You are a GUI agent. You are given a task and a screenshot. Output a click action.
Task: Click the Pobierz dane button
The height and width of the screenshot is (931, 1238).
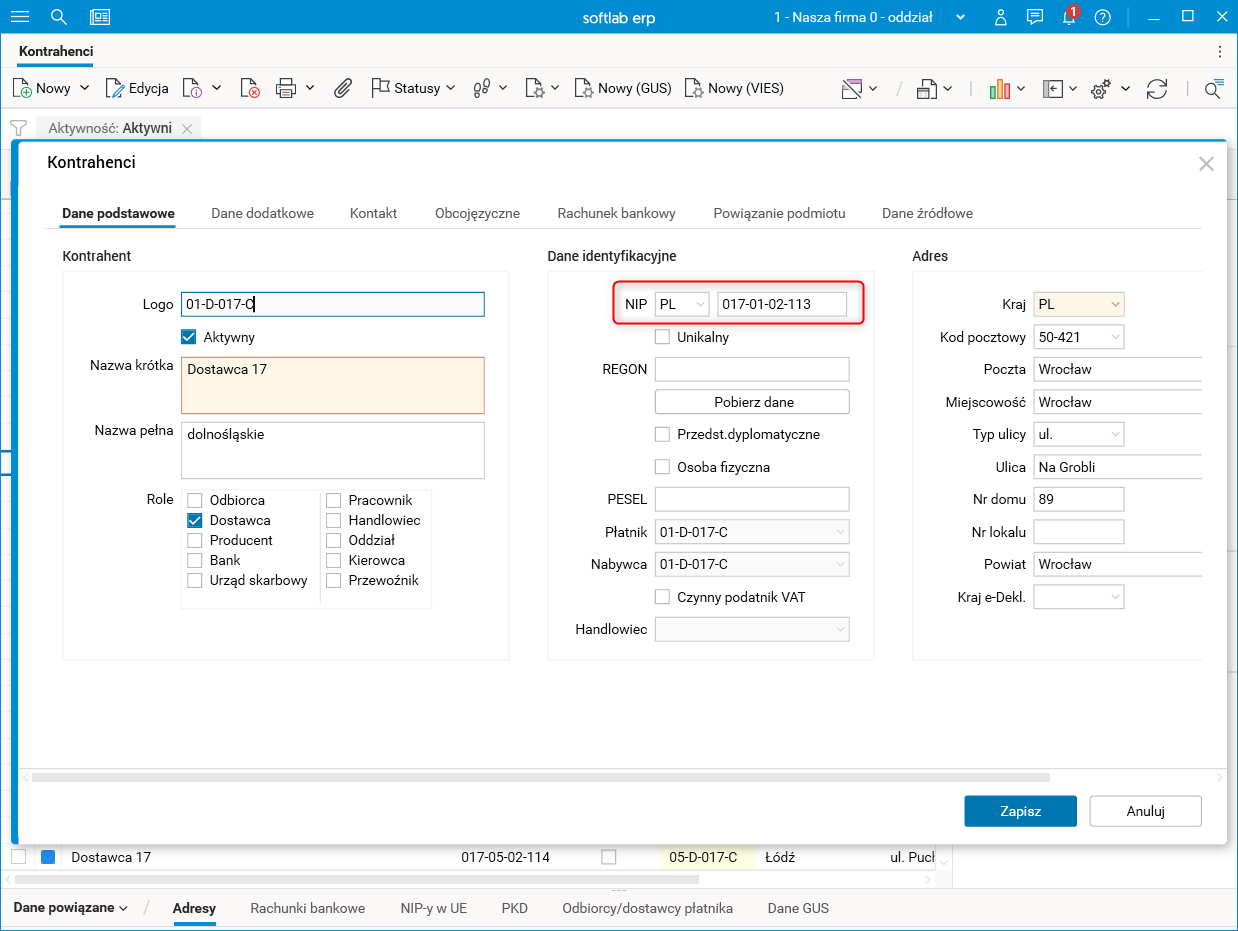[x=752, y=402]
